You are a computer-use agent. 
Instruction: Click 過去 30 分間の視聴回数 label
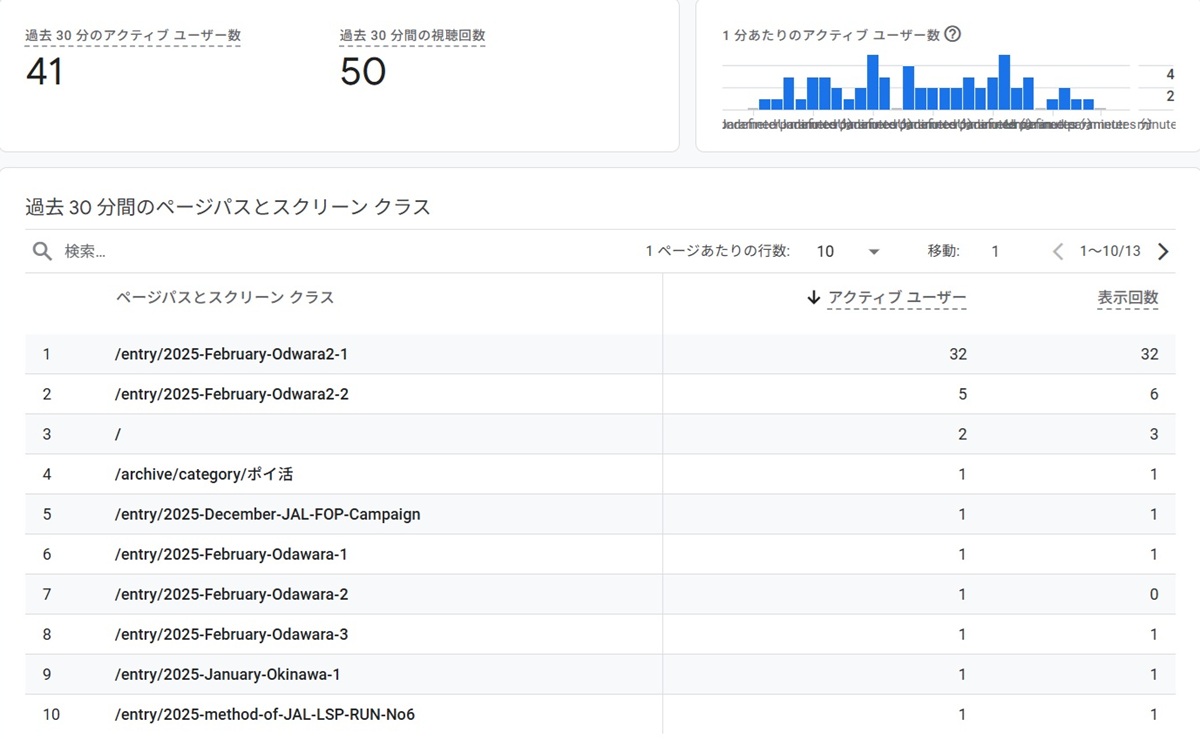click(412, 35)
